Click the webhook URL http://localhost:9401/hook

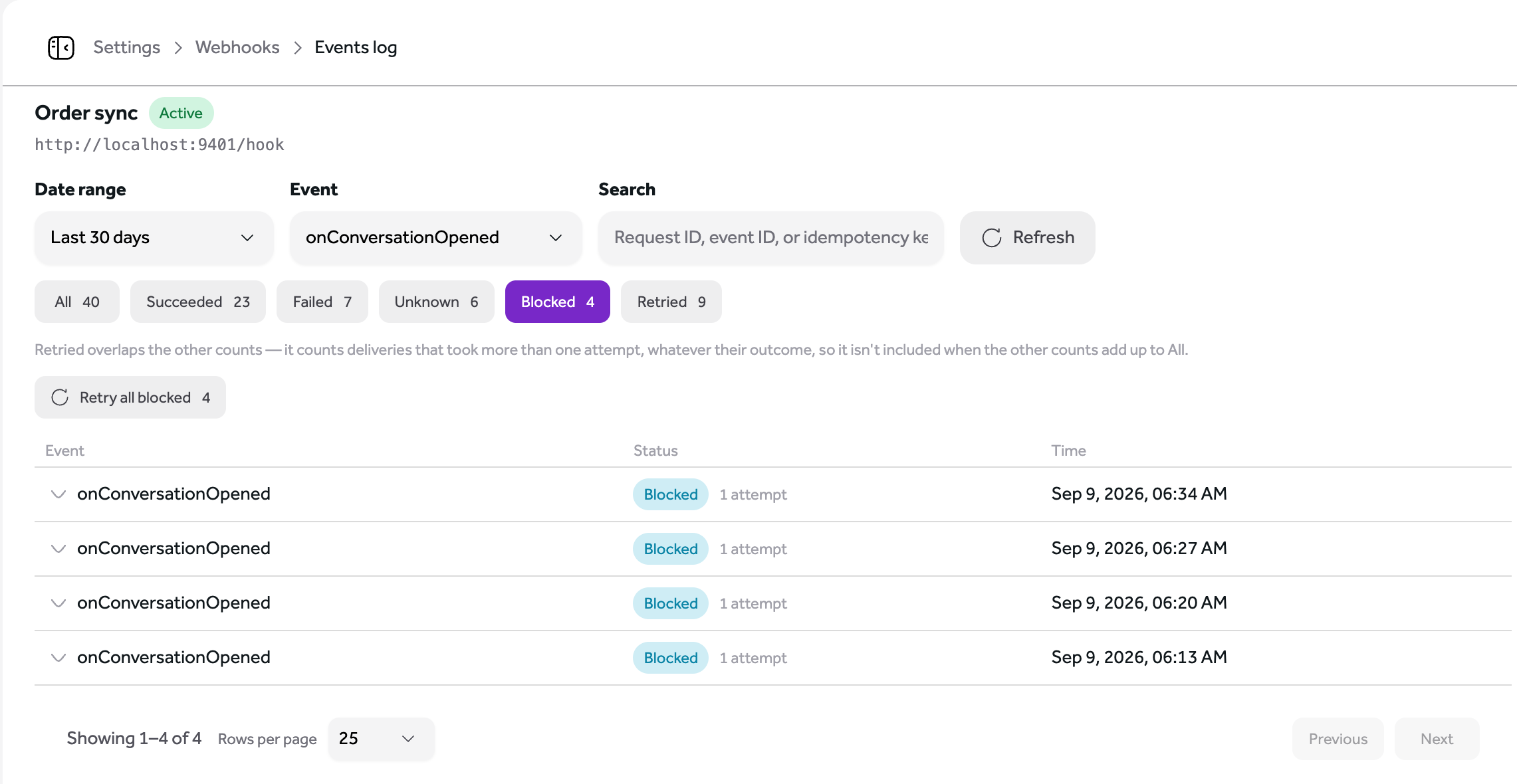tap(160, 145)
